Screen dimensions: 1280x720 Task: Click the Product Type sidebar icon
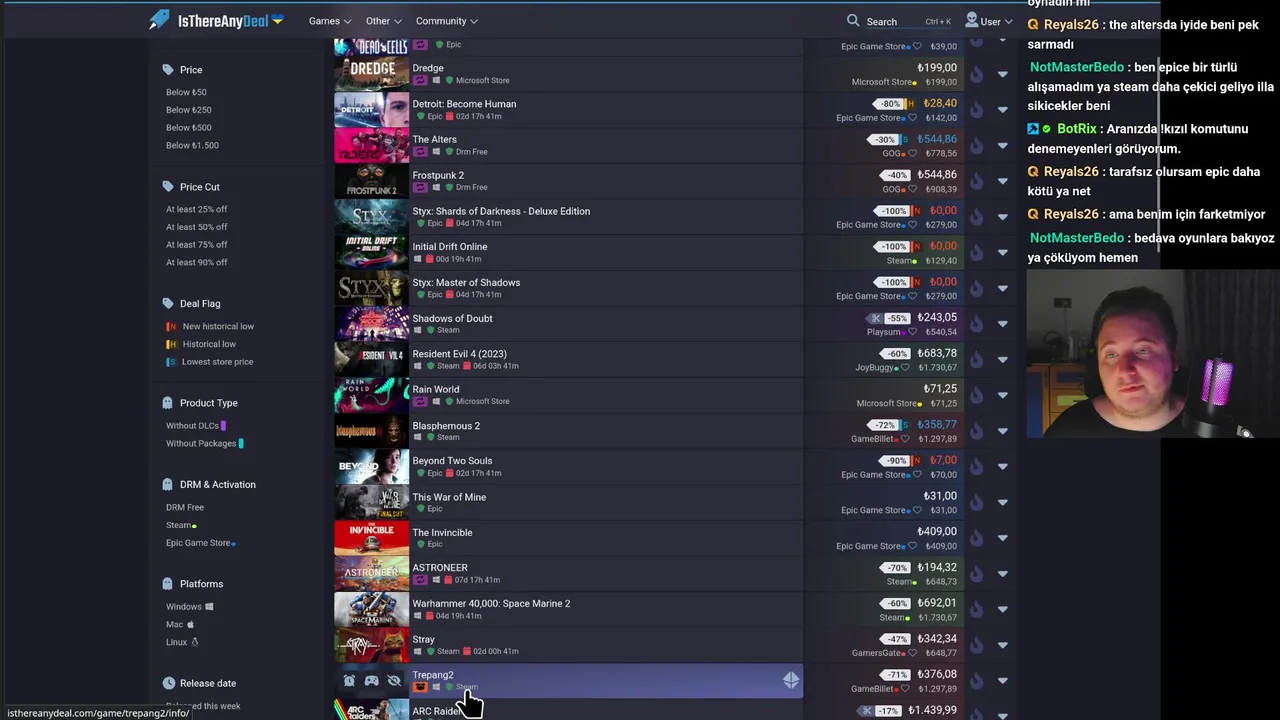pyautogui.click(x=167, y=403)
